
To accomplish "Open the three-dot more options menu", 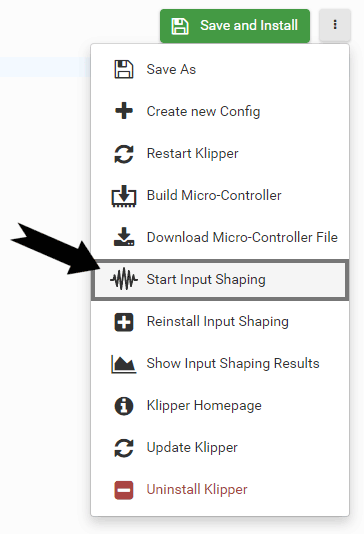I will point(335,25).
